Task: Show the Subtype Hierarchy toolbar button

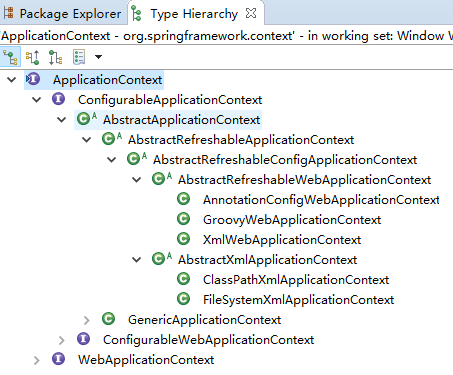Action: (55, 57)
